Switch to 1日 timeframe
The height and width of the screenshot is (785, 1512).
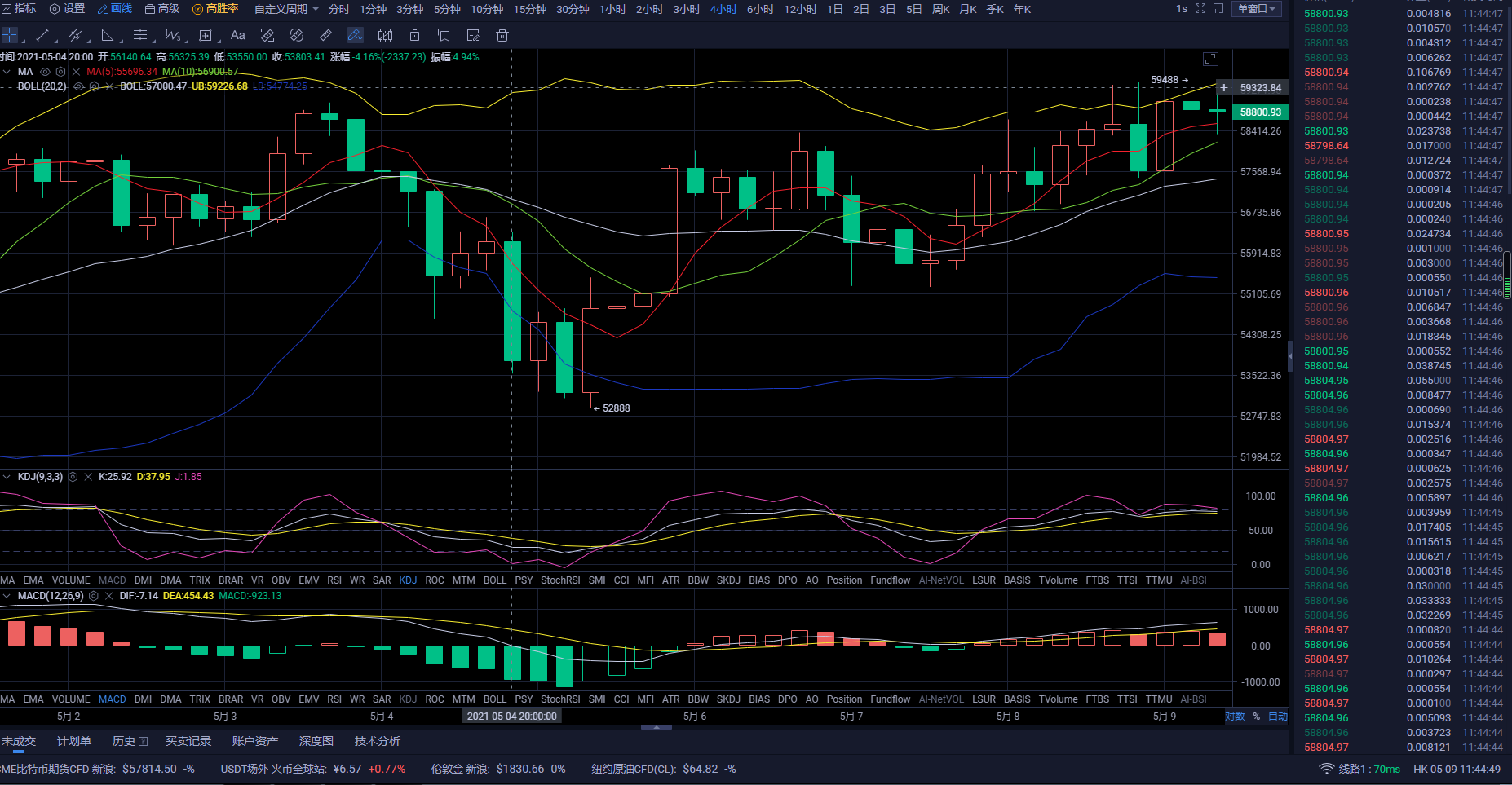click(835, 9)
